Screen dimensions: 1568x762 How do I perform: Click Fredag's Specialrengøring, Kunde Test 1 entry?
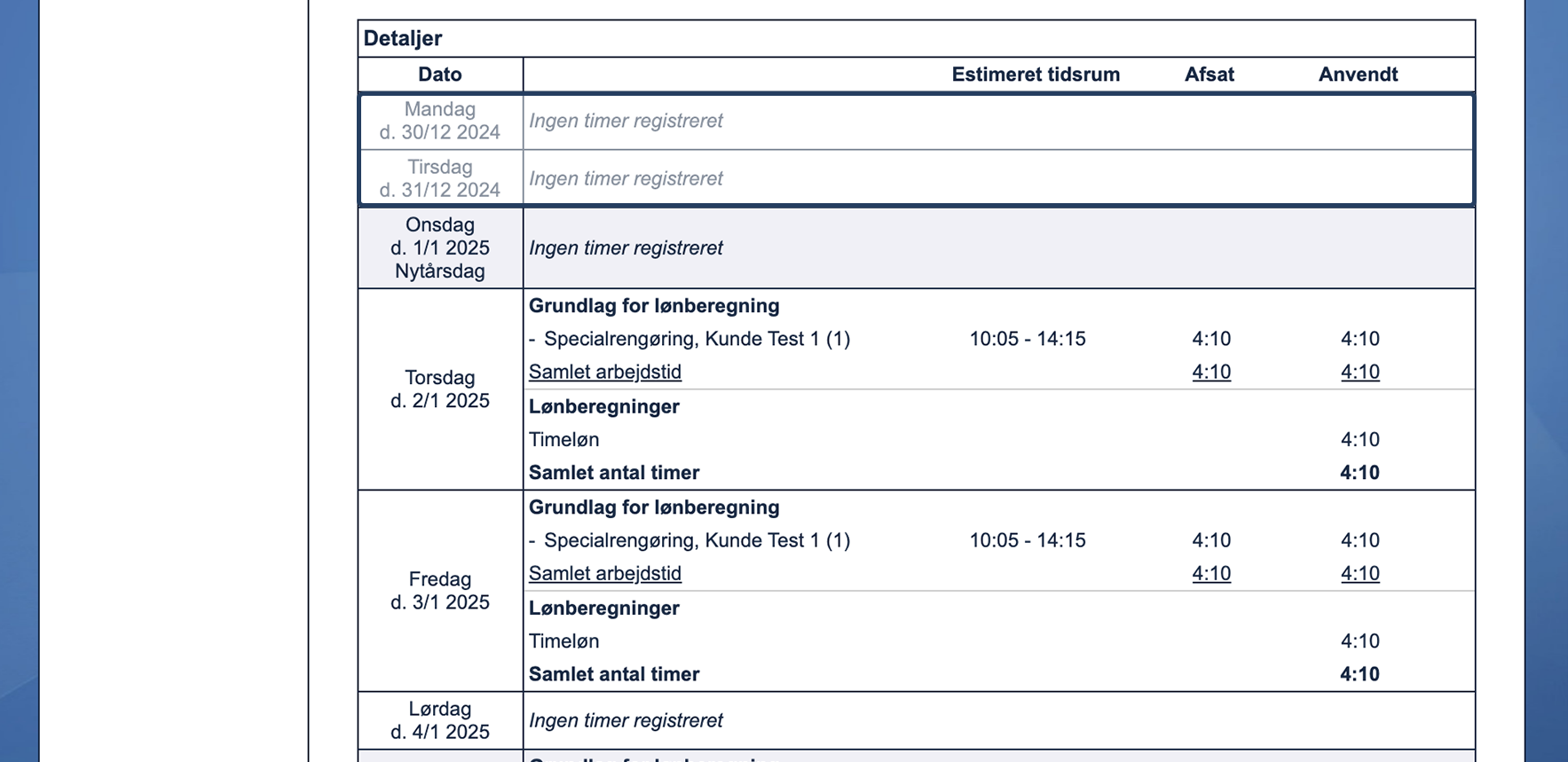pos(697,540)
